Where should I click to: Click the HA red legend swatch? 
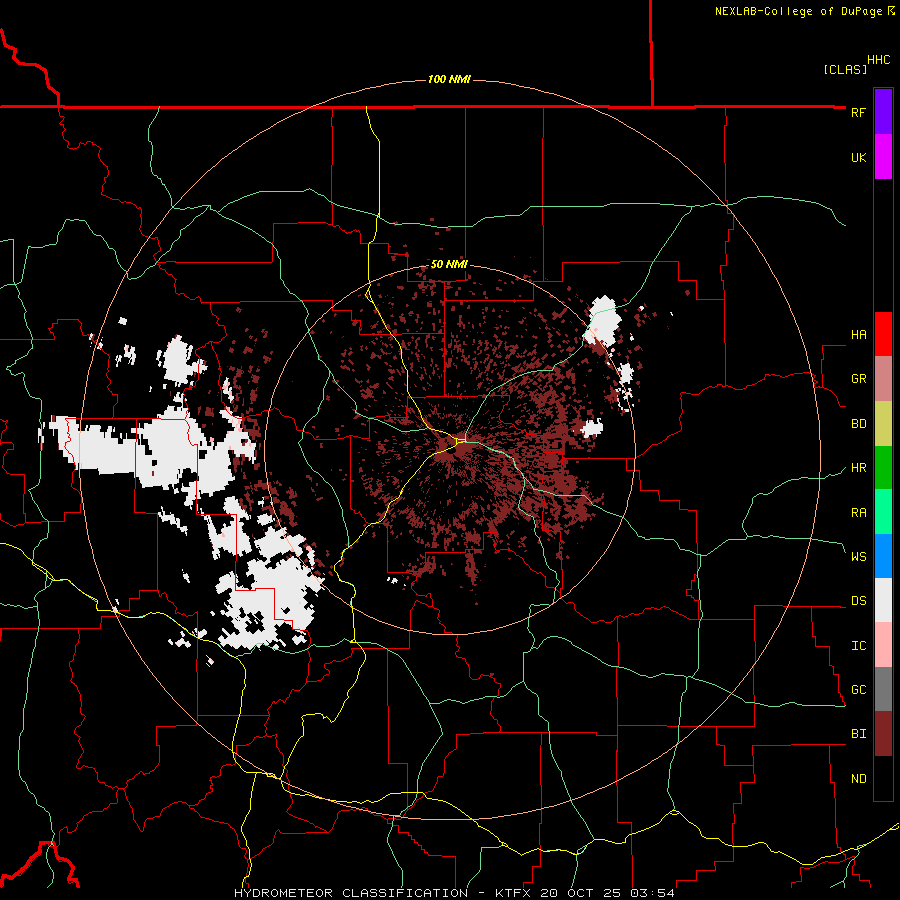[883, 334]
